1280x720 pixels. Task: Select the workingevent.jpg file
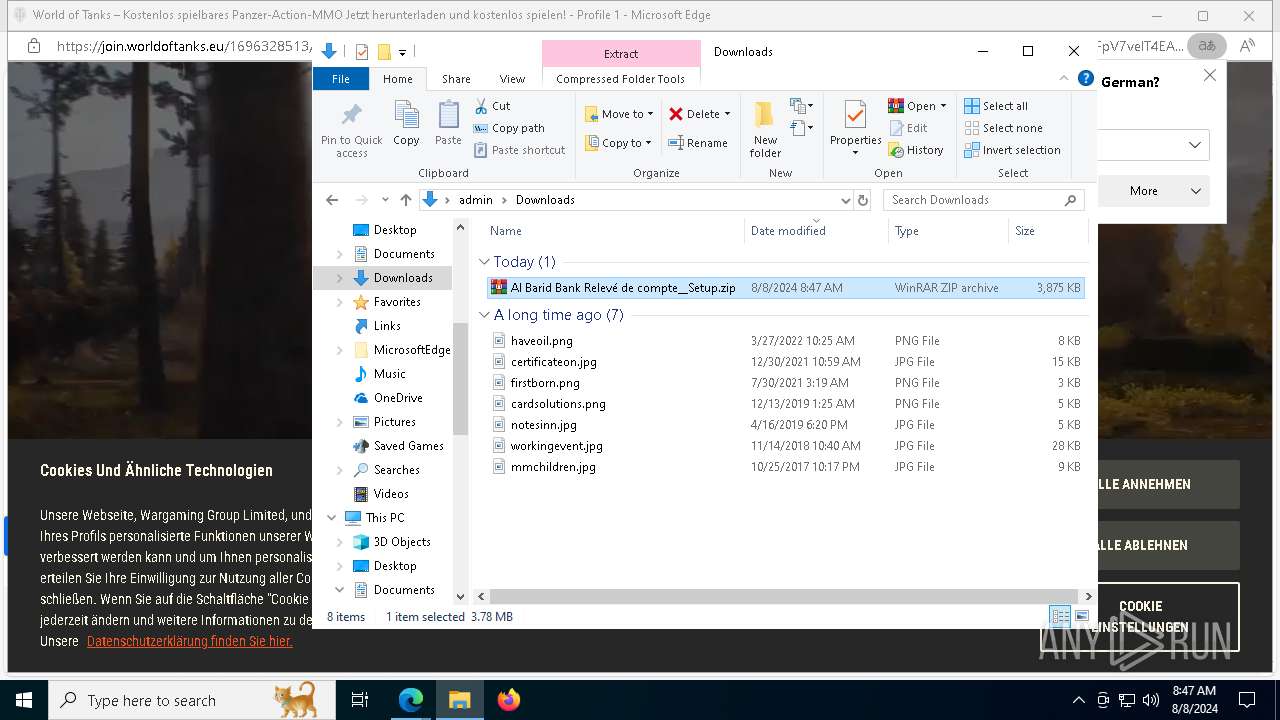tap(786, 446)
